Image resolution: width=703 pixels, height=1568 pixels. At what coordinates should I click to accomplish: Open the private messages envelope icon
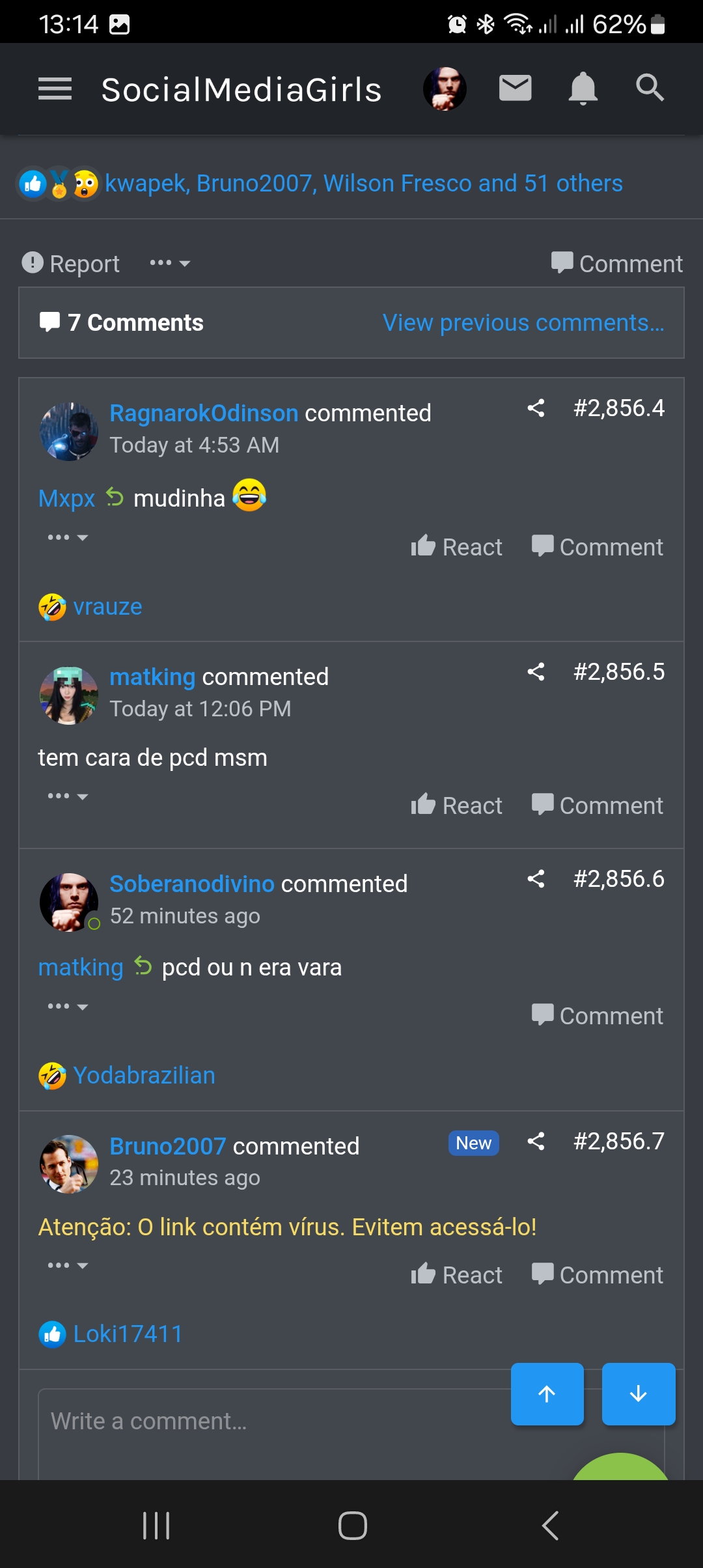point(515,88)
